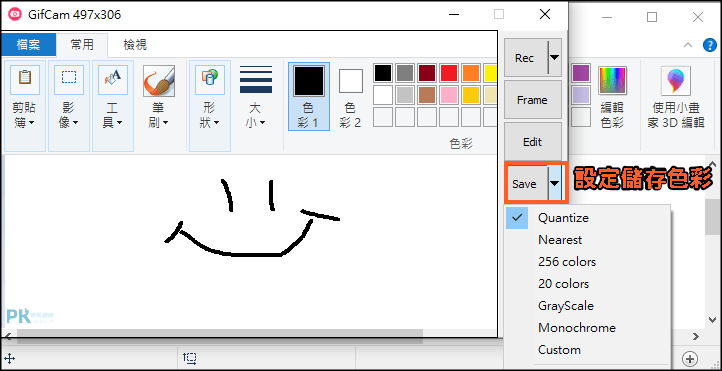Click 使用小畫家 3D 編輯 button
The width and height of the screenshot is (722, 371).
tap(675, 97)
